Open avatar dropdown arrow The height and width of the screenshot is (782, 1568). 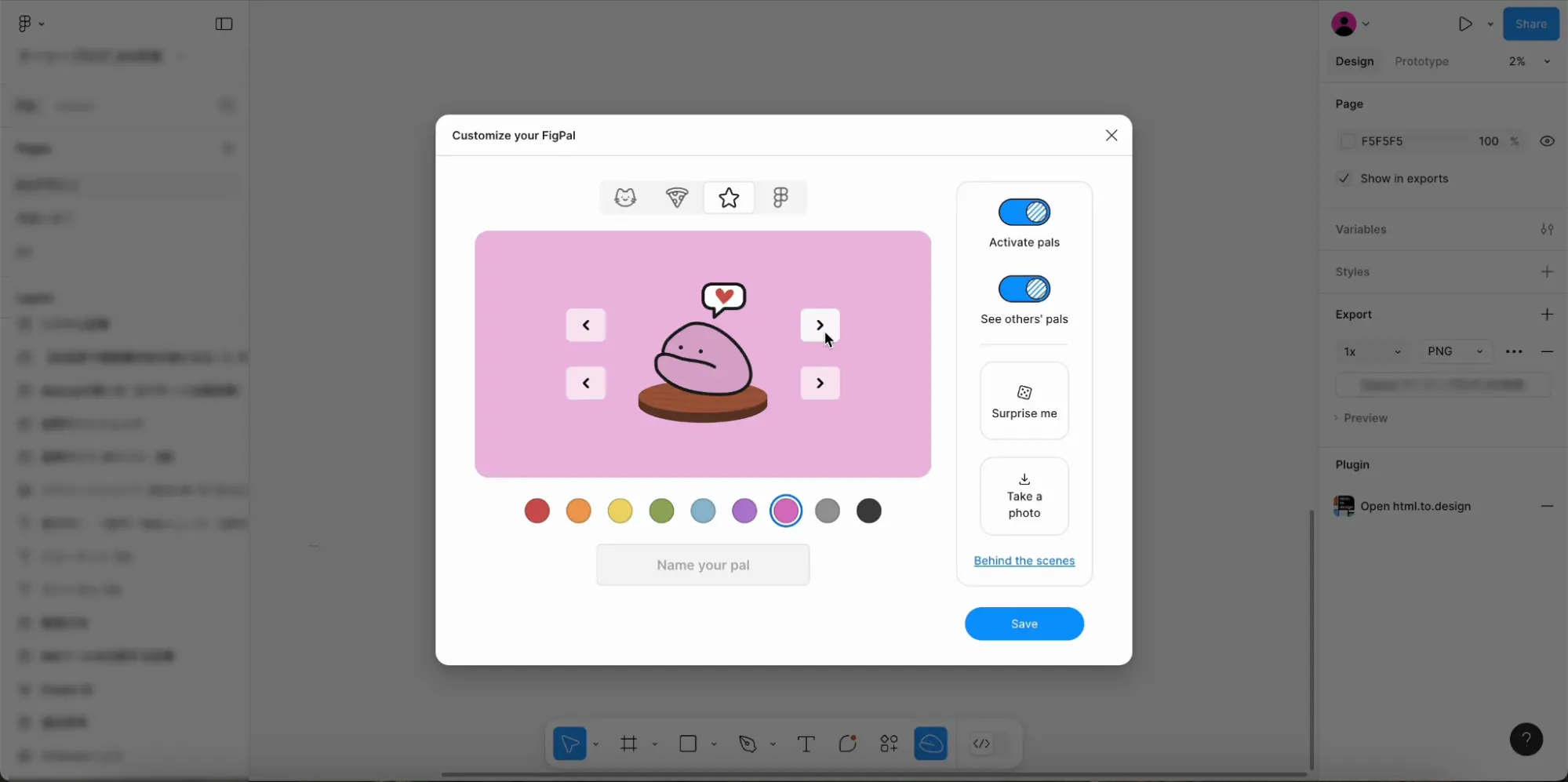click(x=1366, y=24)
